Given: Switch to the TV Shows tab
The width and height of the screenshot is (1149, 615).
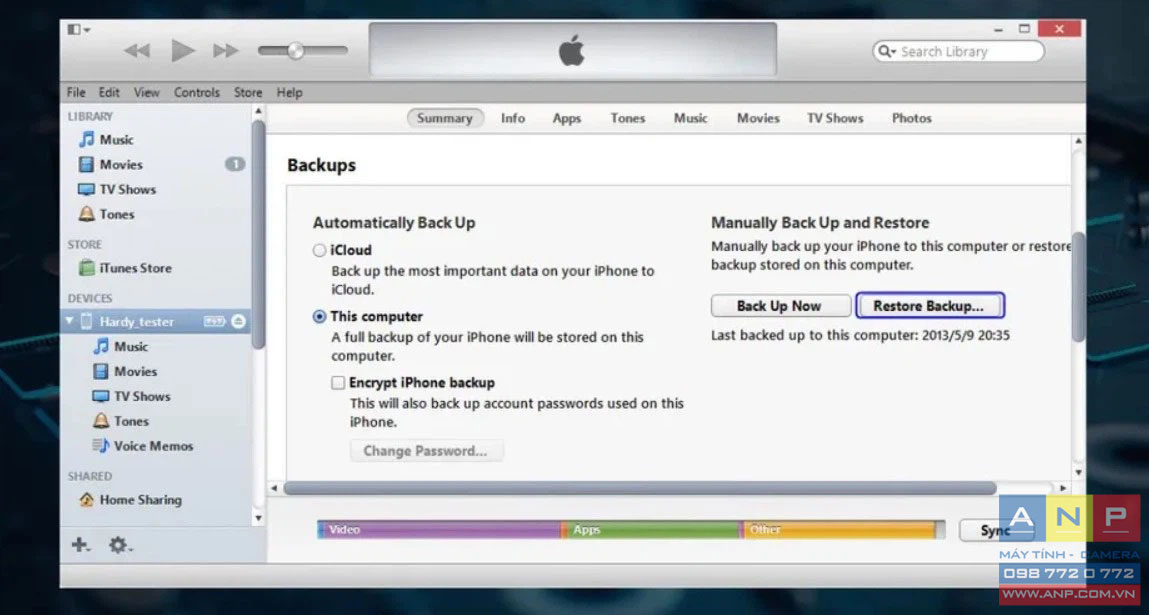Looking at the screenshot, I should [835, 118].
